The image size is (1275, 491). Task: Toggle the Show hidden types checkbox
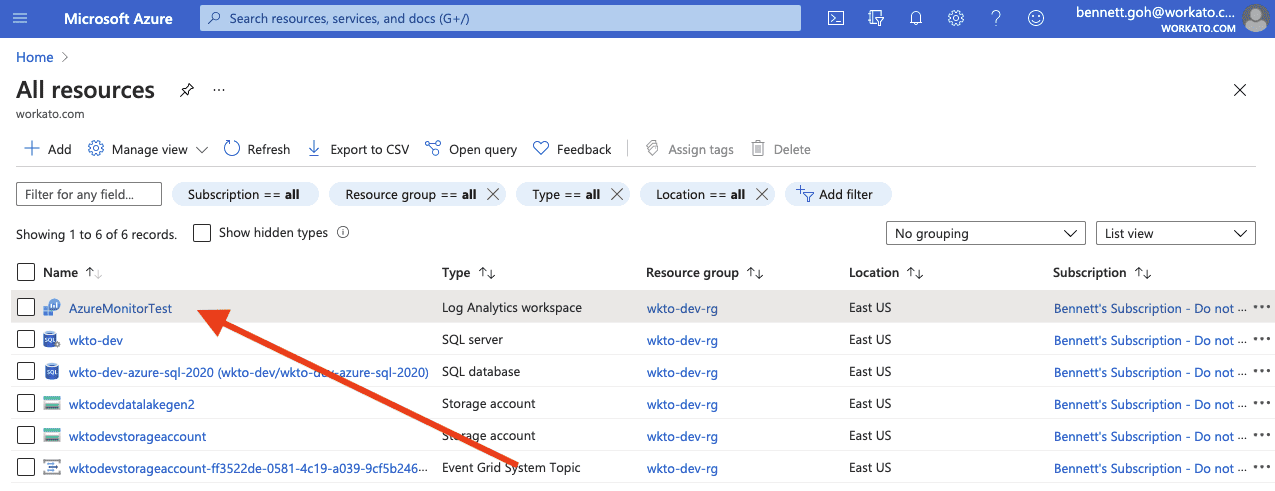[x=202, y=233]
